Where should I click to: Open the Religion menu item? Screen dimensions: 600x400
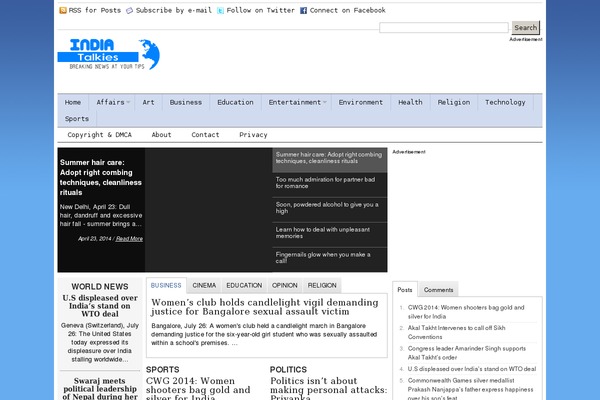coord(454,102)
